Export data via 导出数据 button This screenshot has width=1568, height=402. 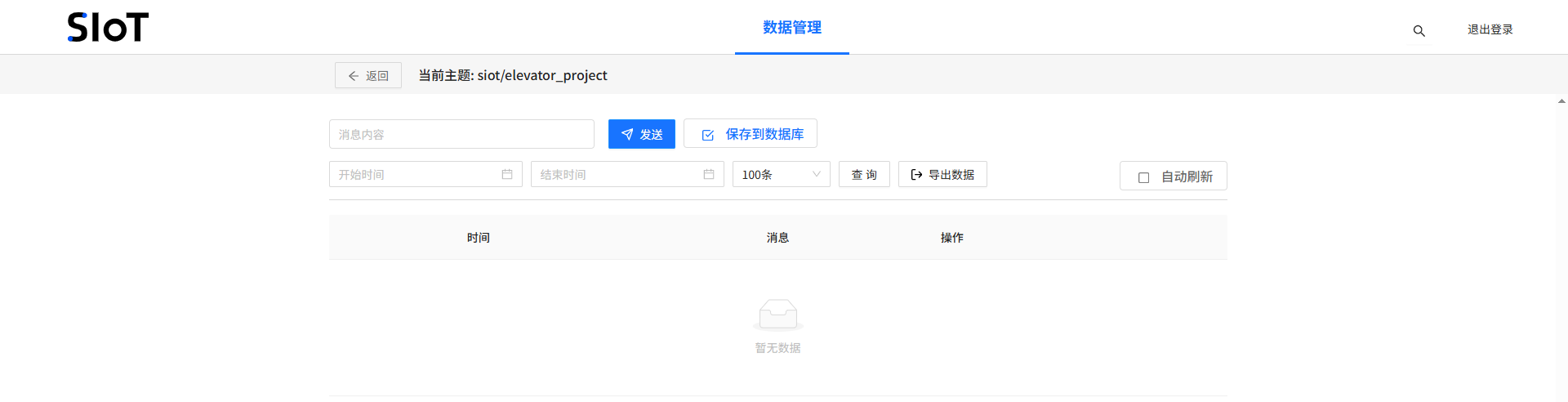[942, 174]
